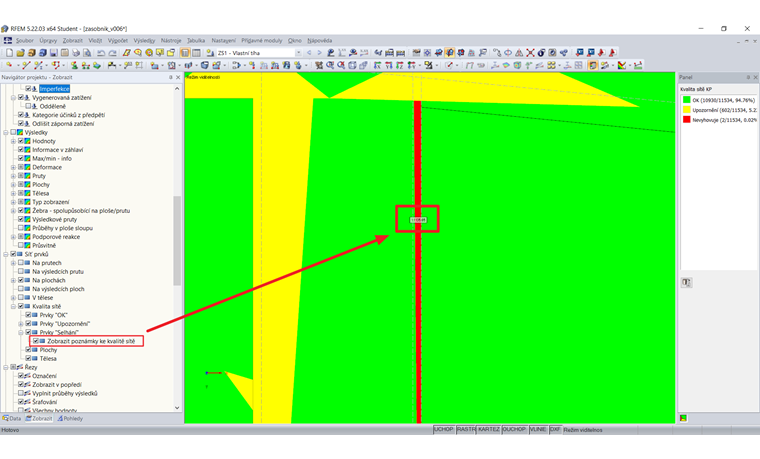Toggle the DXF status bar button
The width and height of the screenshot is (760, 459).
555,429
